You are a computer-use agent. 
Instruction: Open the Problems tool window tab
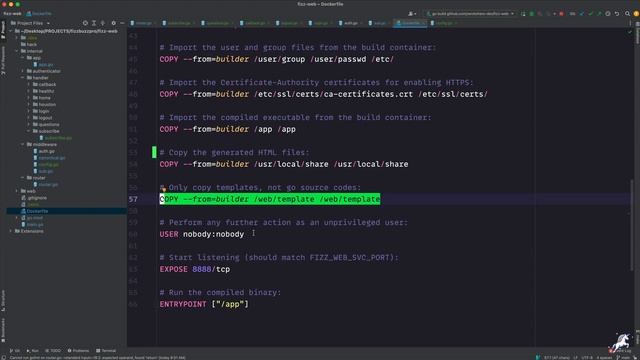click(78, 351)
